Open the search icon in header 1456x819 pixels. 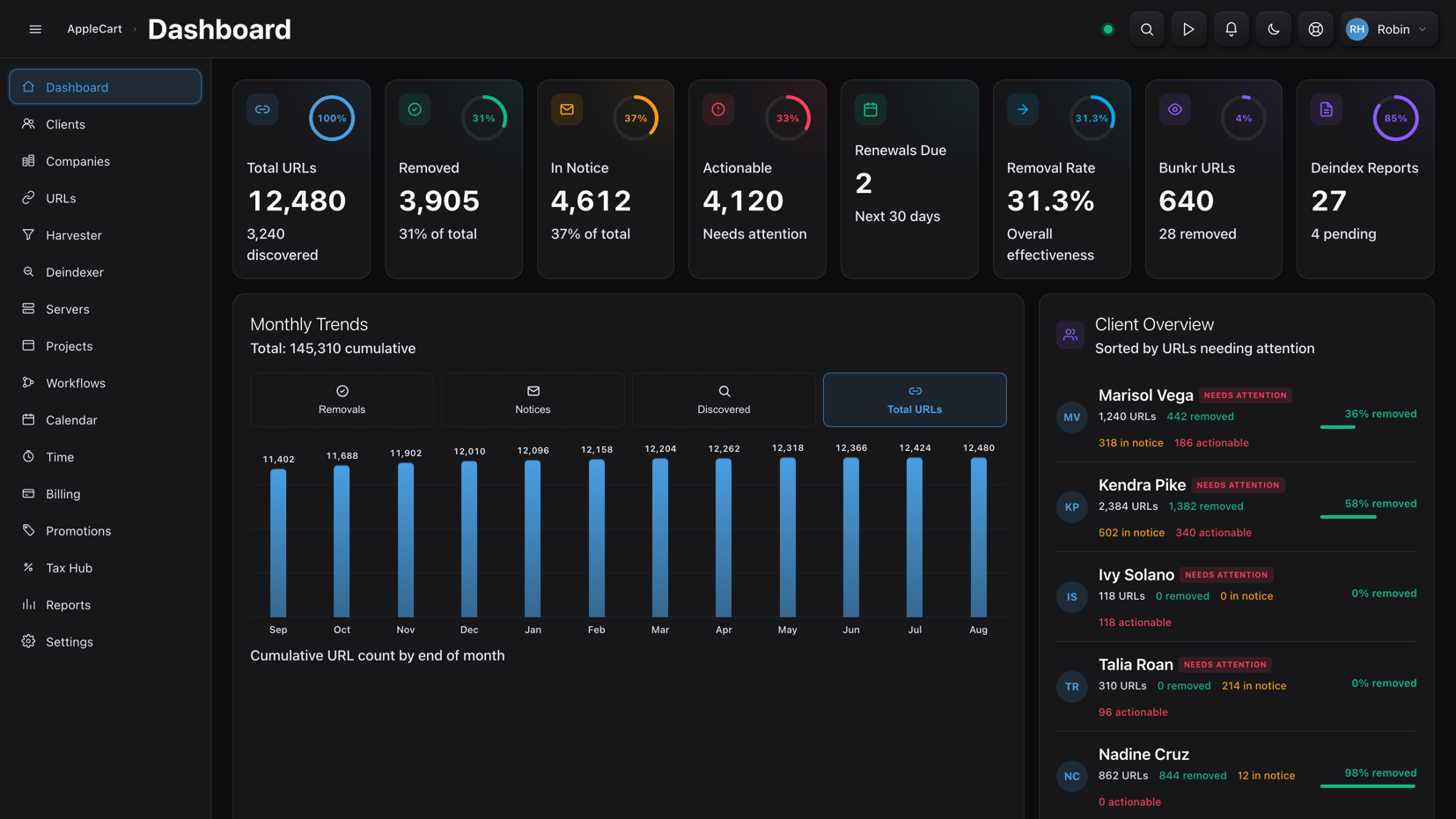coord(1146,29)
